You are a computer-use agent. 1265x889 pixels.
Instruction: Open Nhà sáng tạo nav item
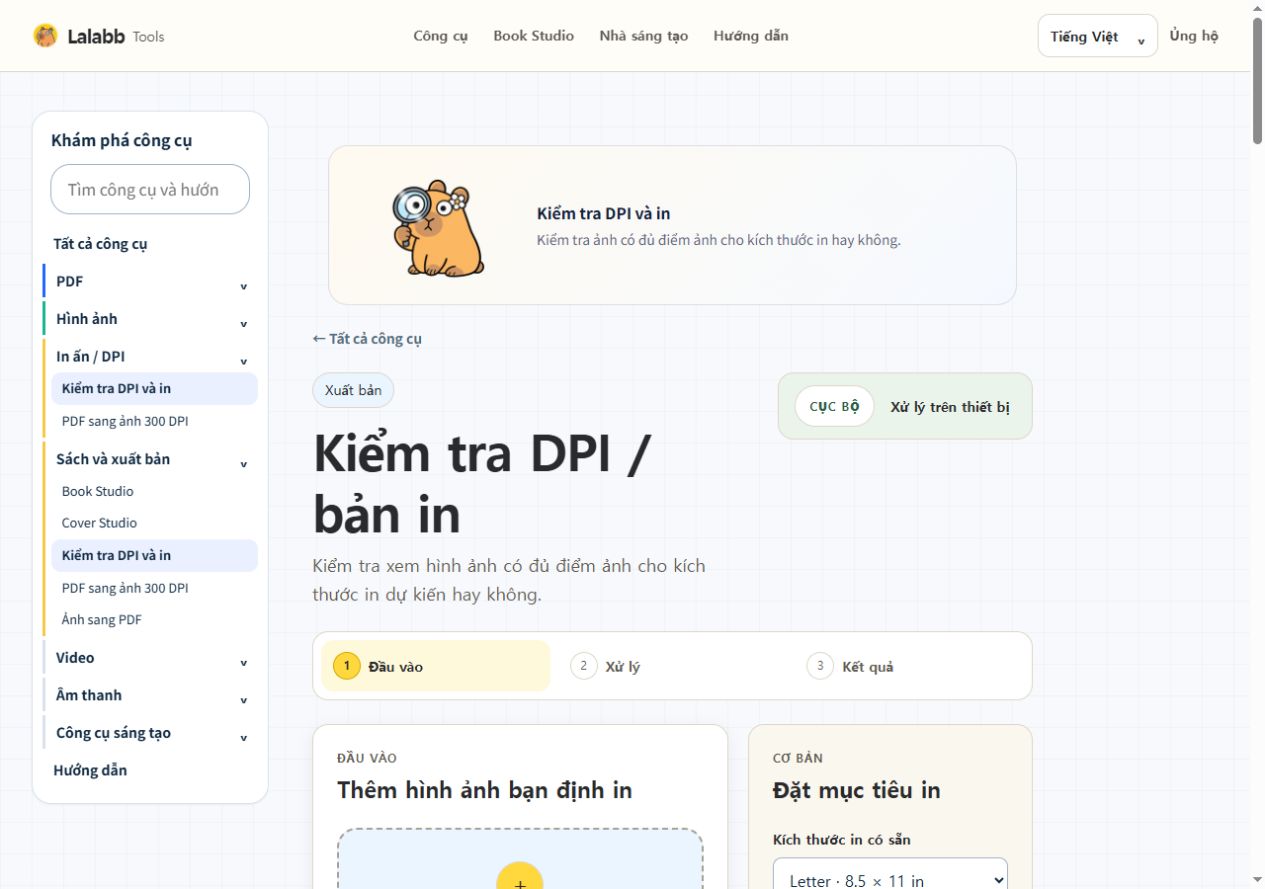644,36
